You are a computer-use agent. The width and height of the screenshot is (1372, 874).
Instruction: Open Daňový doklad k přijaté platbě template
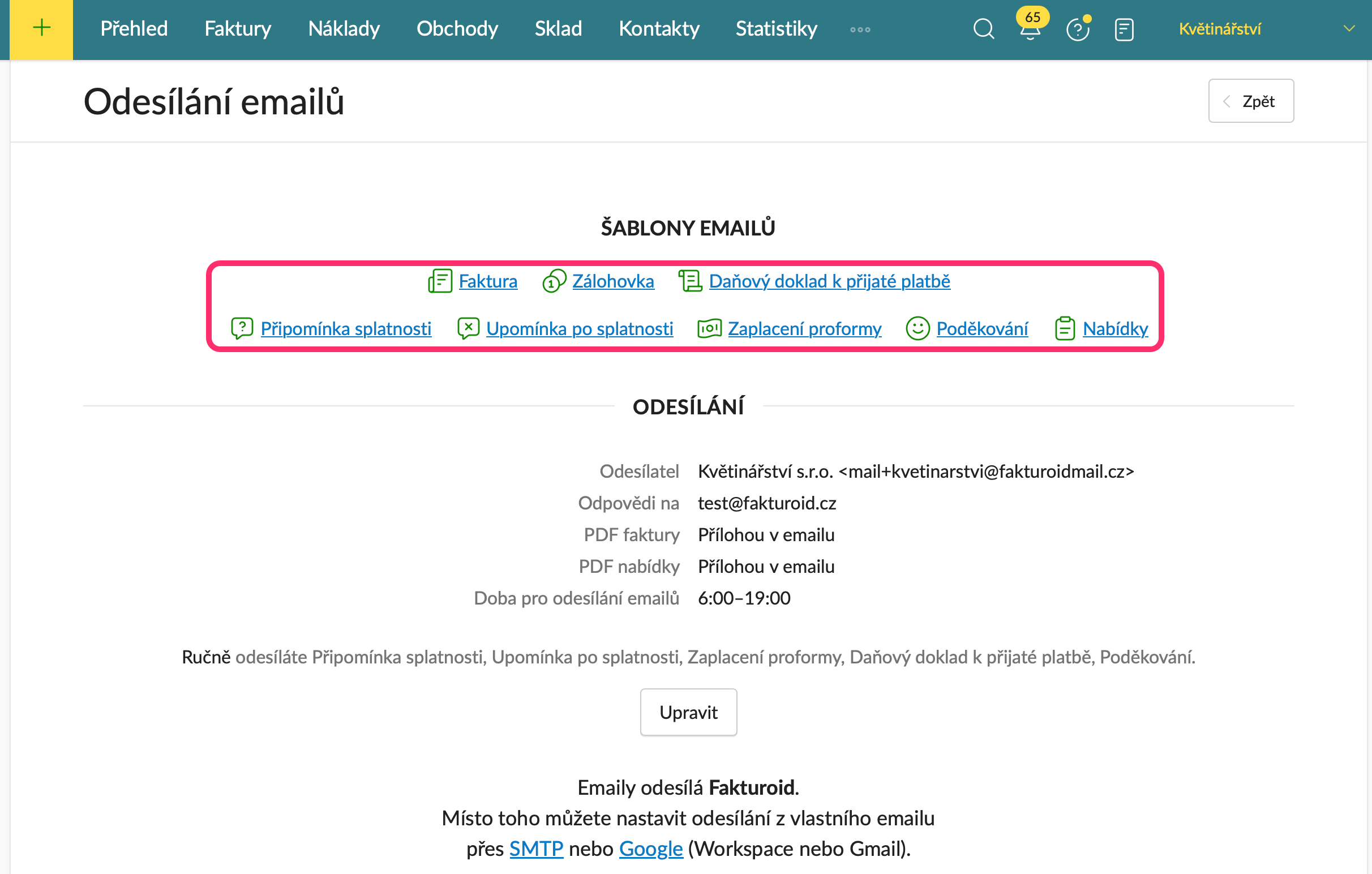(829, 281)
